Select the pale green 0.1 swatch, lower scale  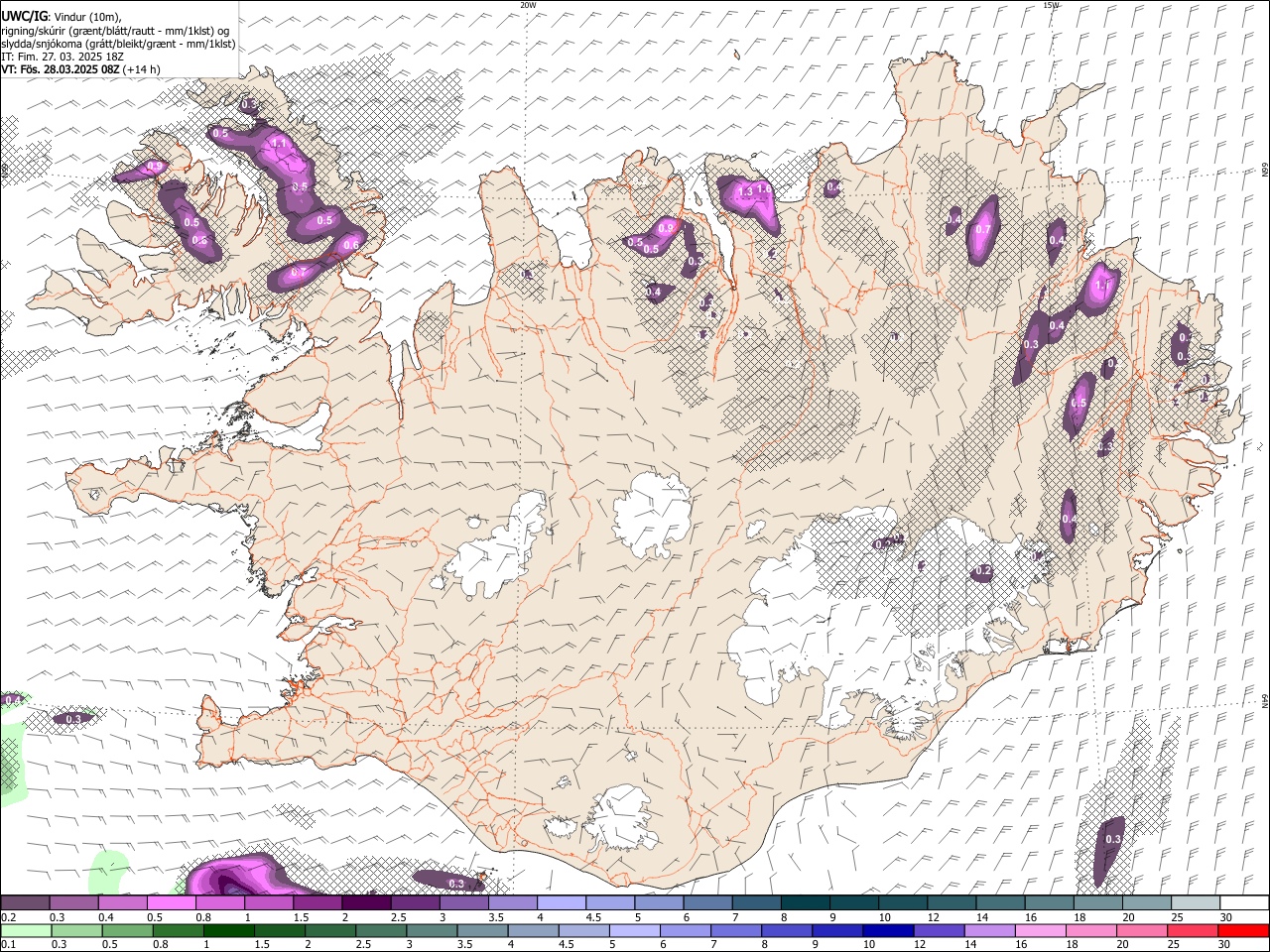point(26,931)
